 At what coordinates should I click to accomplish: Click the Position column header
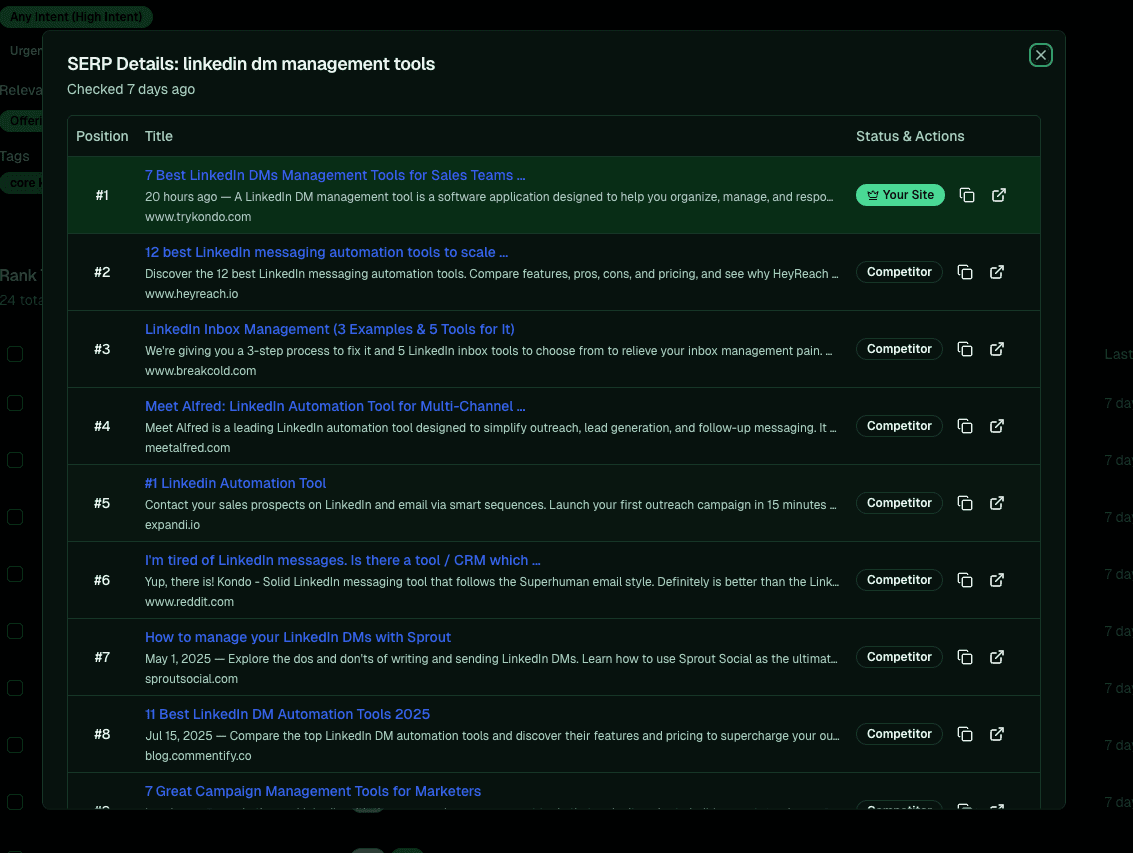coord(102,136)
